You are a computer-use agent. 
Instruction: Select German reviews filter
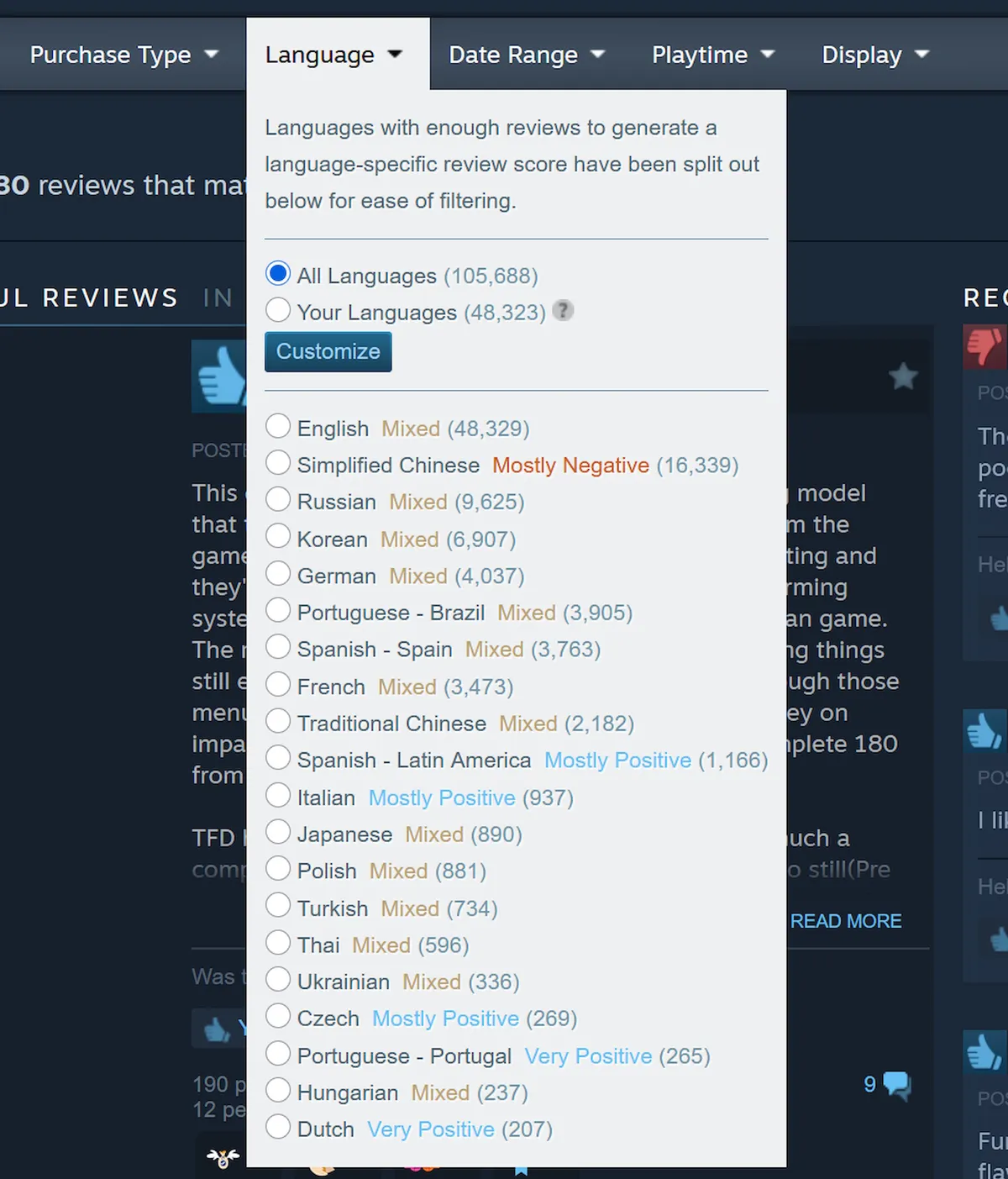click(278, 573)
